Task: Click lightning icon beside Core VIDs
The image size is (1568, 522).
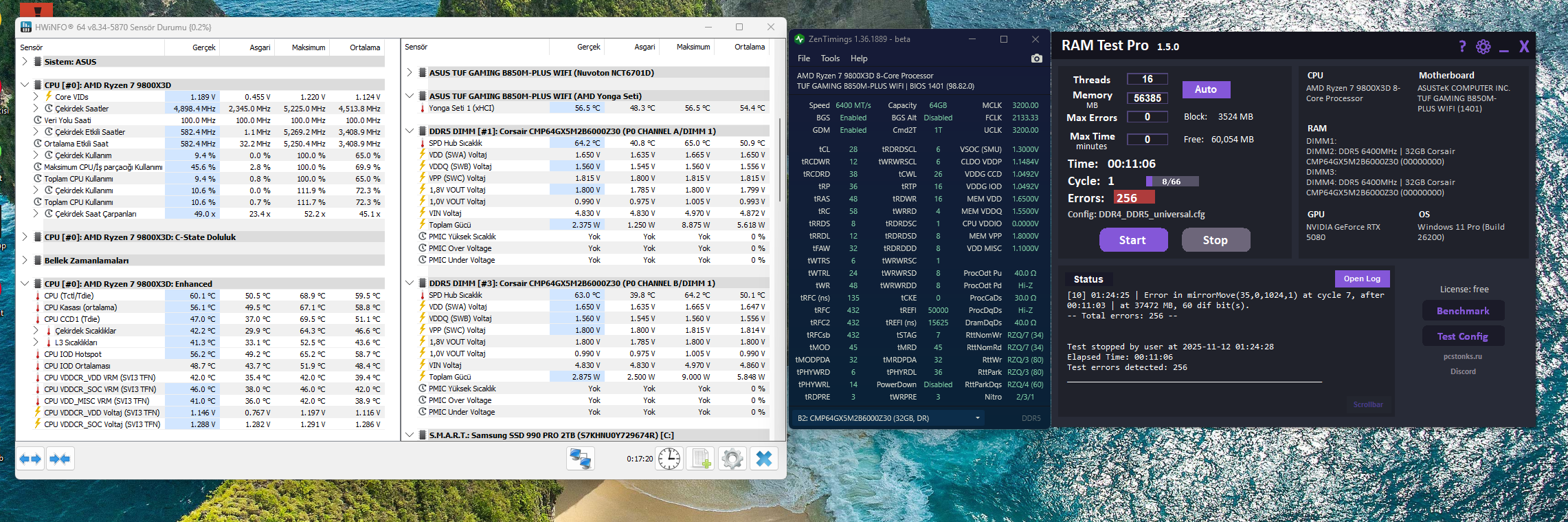Action: tap(49, 97)
